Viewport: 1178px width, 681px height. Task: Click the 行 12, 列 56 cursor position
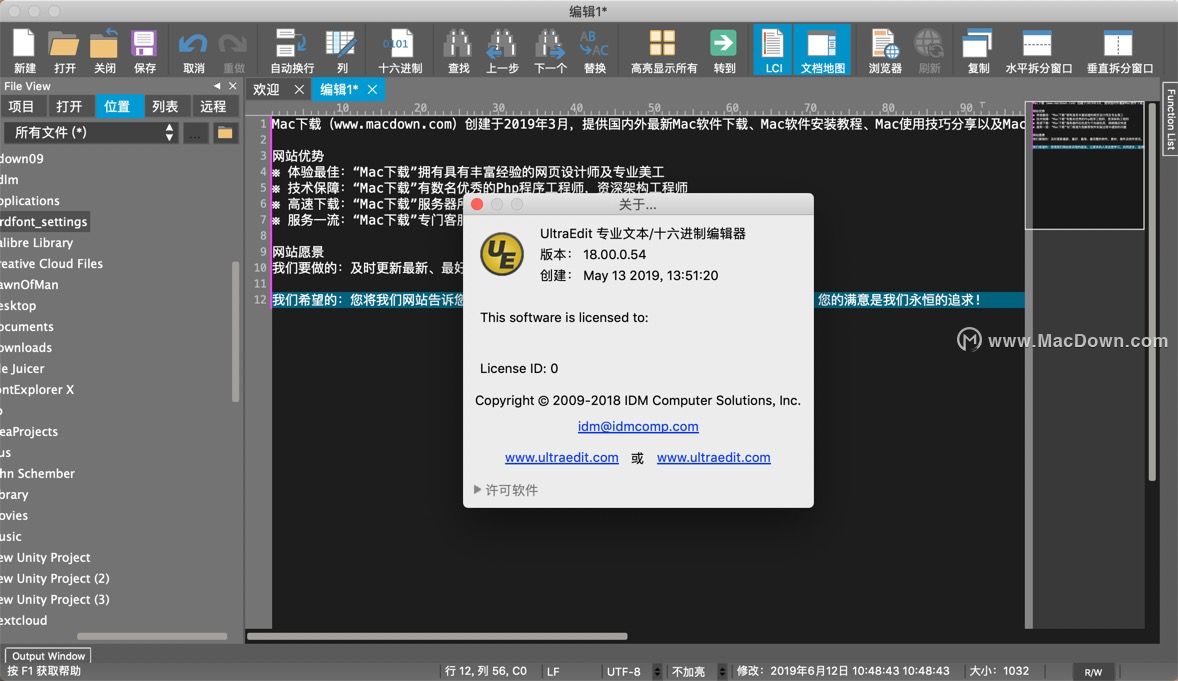pos(485,671)
